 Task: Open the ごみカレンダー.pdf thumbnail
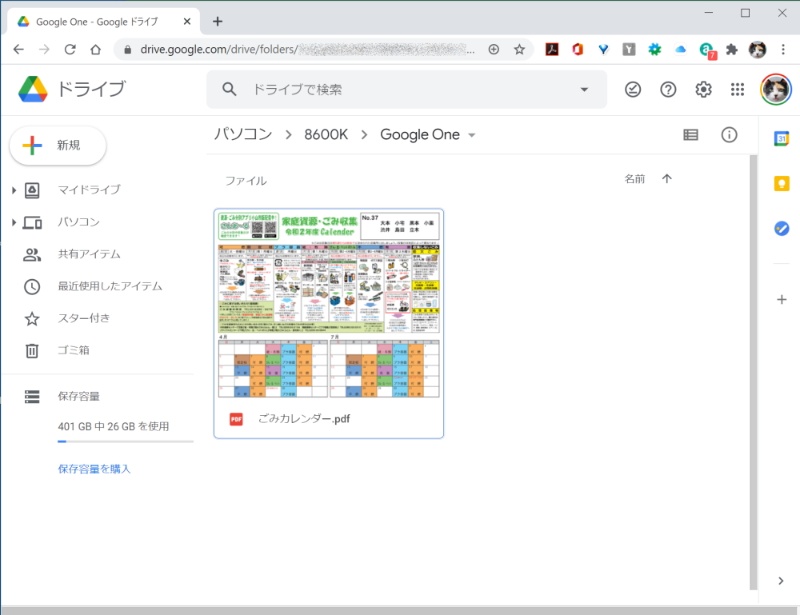[x=328, y=305]
